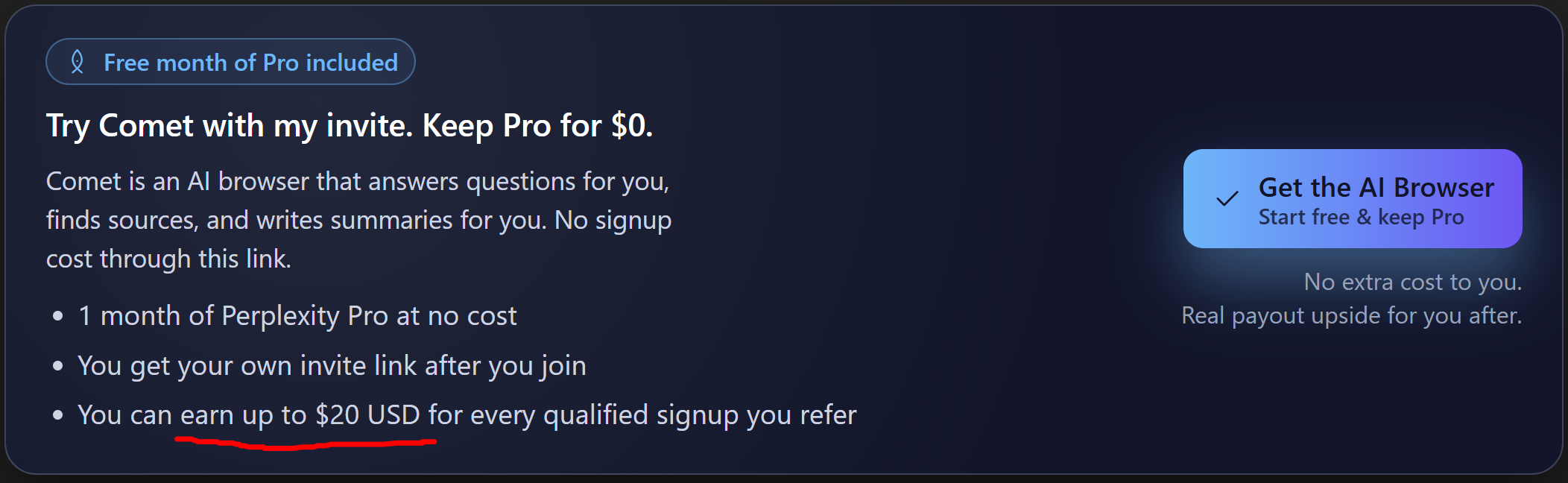Screen dimensions: 1568x483
Task: Click 'qualified signup you refer' text
Action: [700, 415]
